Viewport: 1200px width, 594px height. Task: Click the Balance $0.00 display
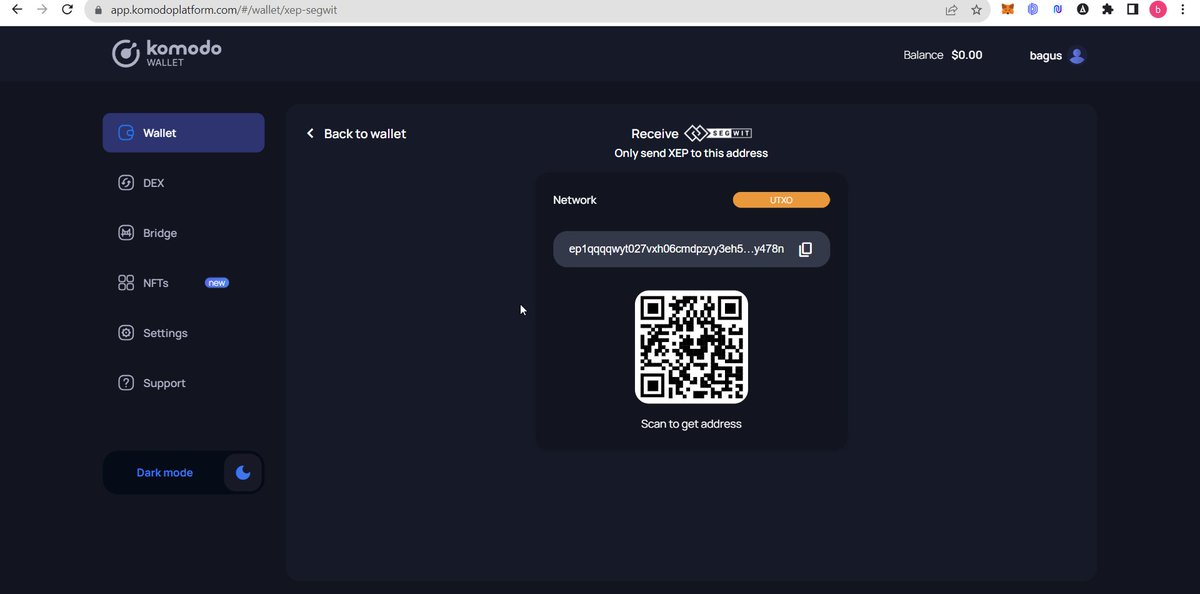tap(943, 55)
